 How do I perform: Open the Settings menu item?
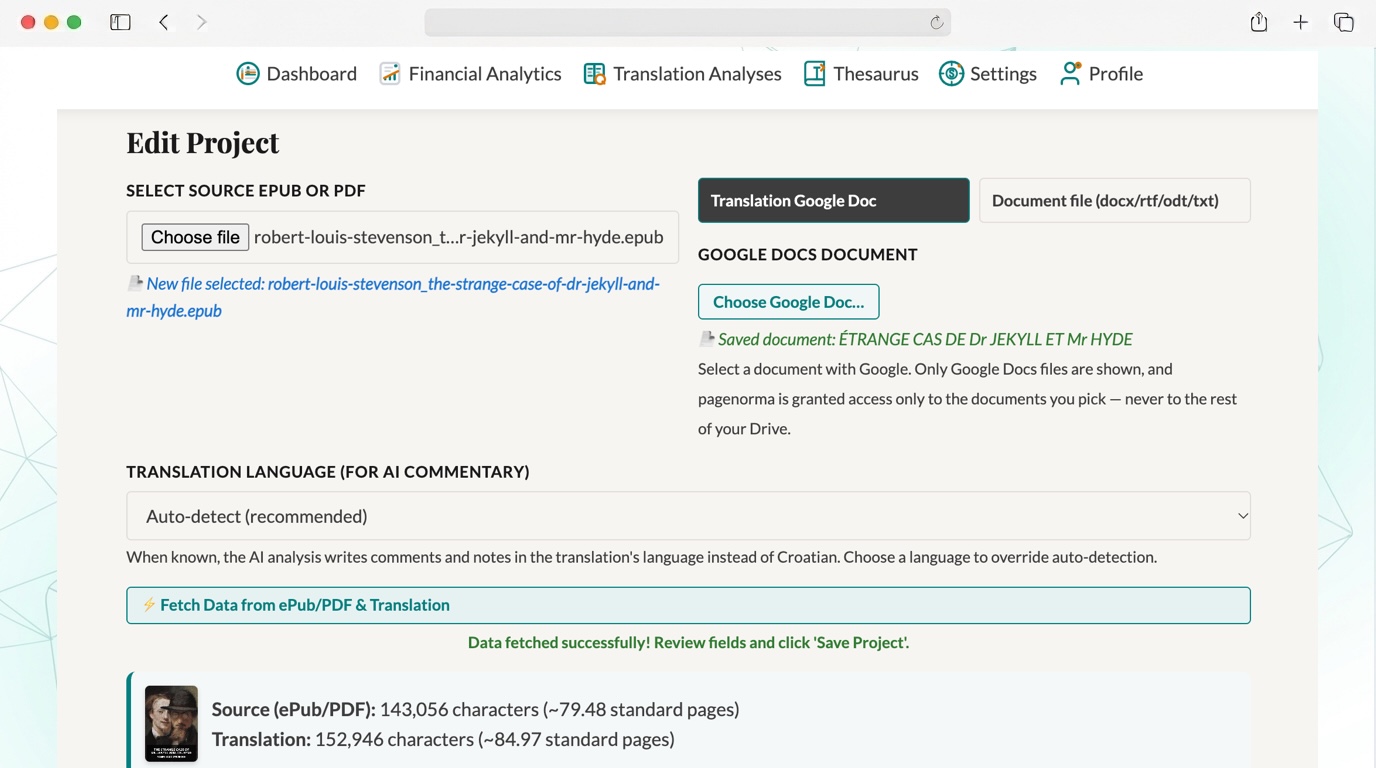988,73
